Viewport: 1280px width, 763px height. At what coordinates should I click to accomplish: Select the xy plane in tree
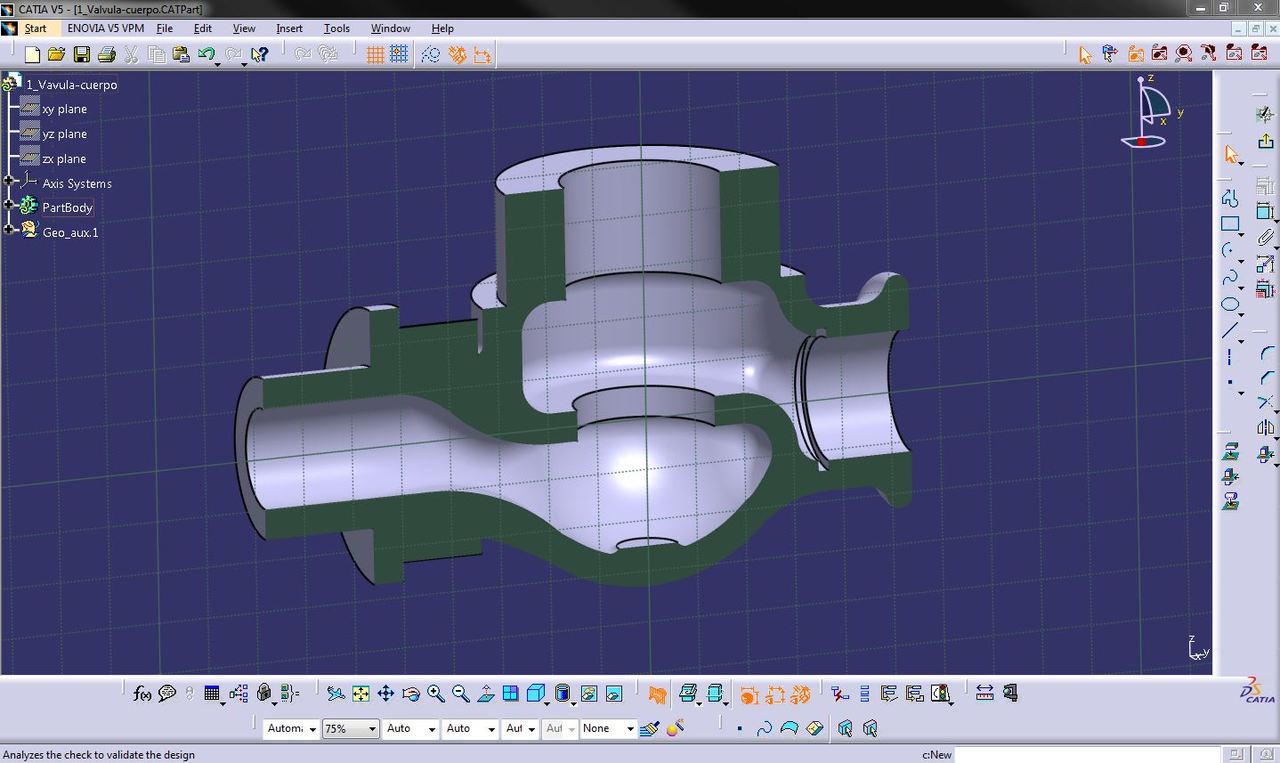coord(65,109)
